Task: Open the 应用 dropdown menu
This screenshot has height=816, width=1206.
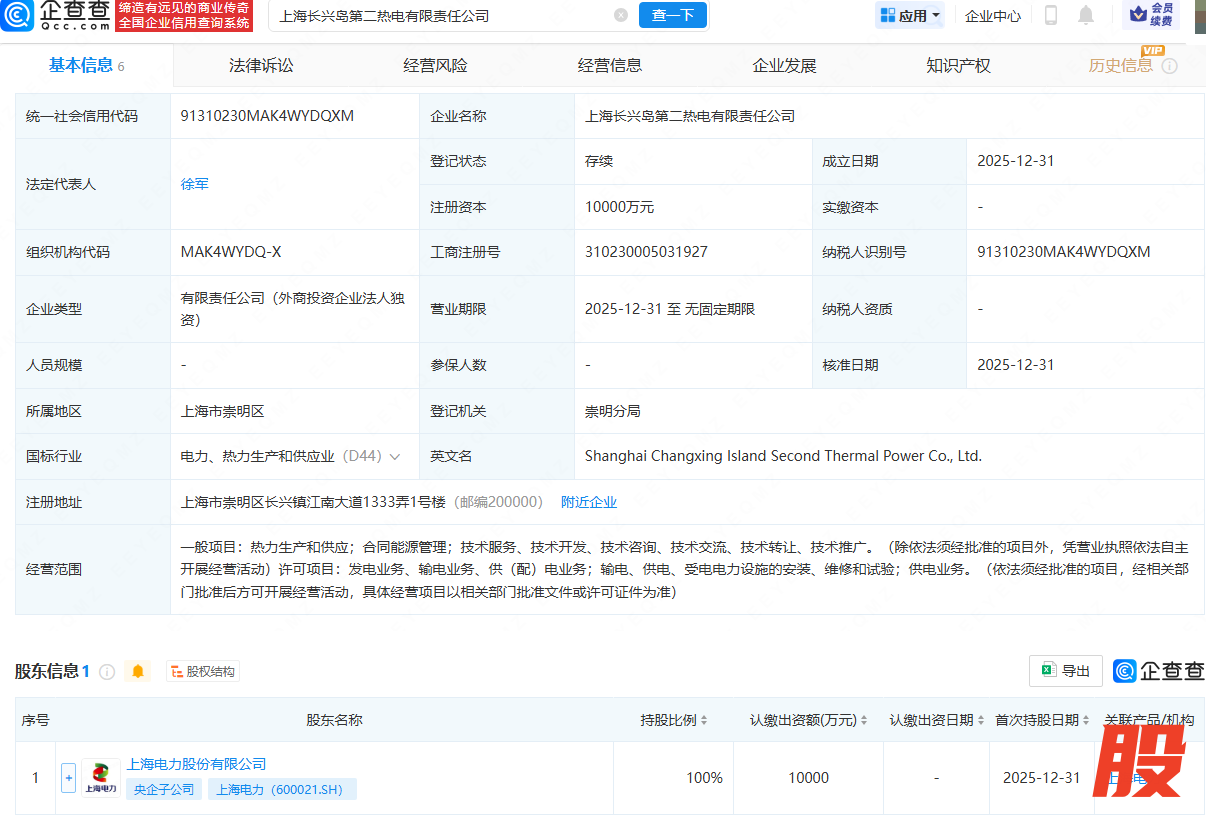Action: pos(910,15)
